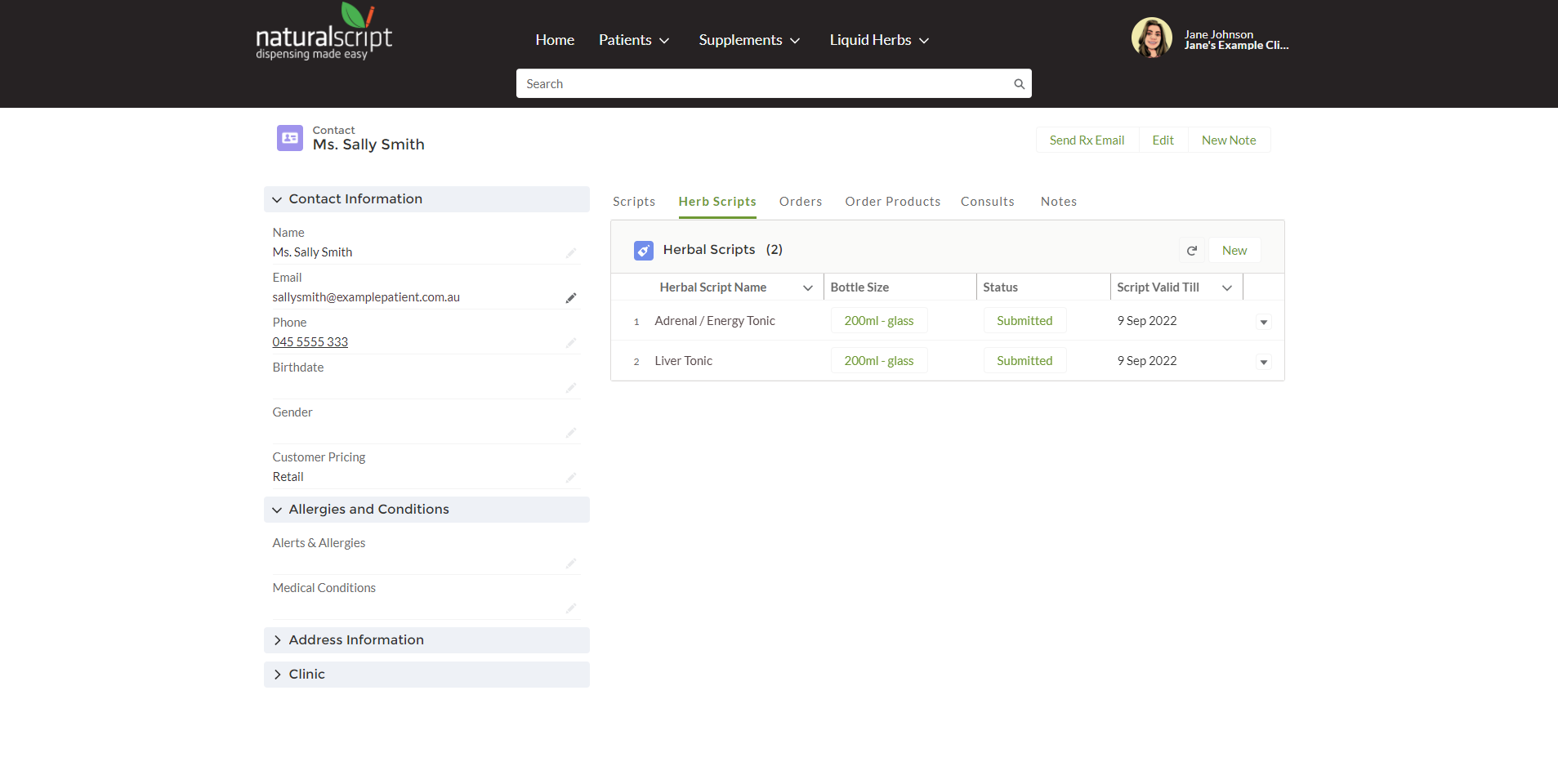Open the Order Products tab
This screenshot has width=1558, height=784.
pos(893,202)
